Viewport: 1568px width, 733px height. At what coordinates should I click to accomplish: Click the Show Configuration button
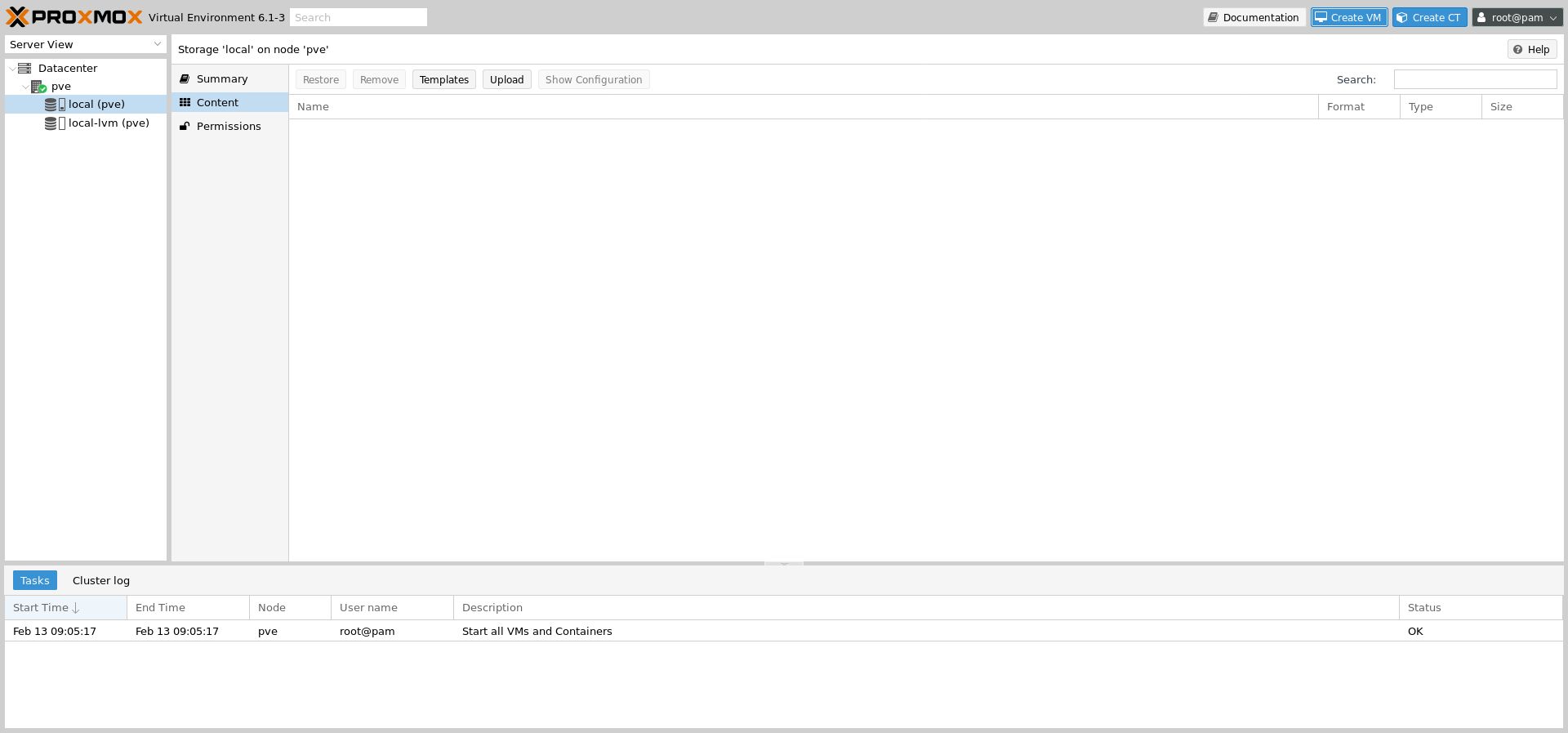pyautogui.click(x=594, y=80)
